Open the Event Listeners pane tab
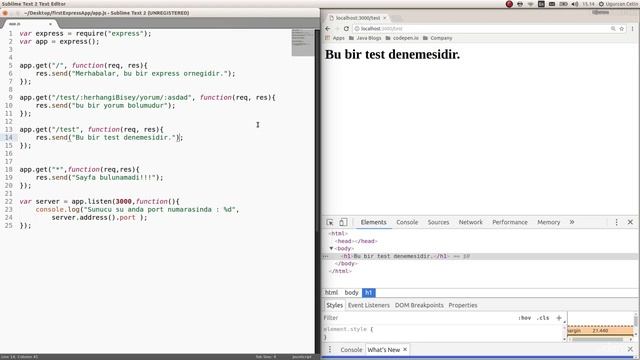Screen dimensions: 640x360 (x=369, y=305)
